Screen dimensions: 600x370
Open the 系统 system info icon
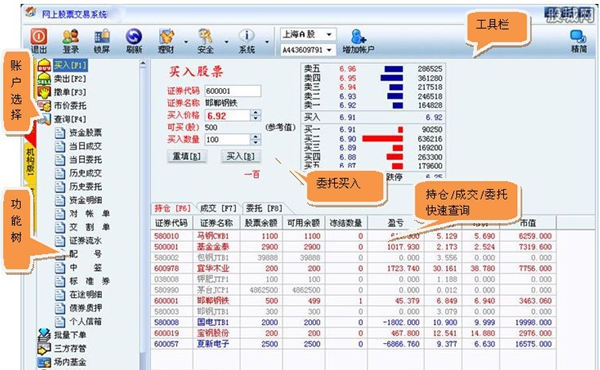[x=247, y=41]
